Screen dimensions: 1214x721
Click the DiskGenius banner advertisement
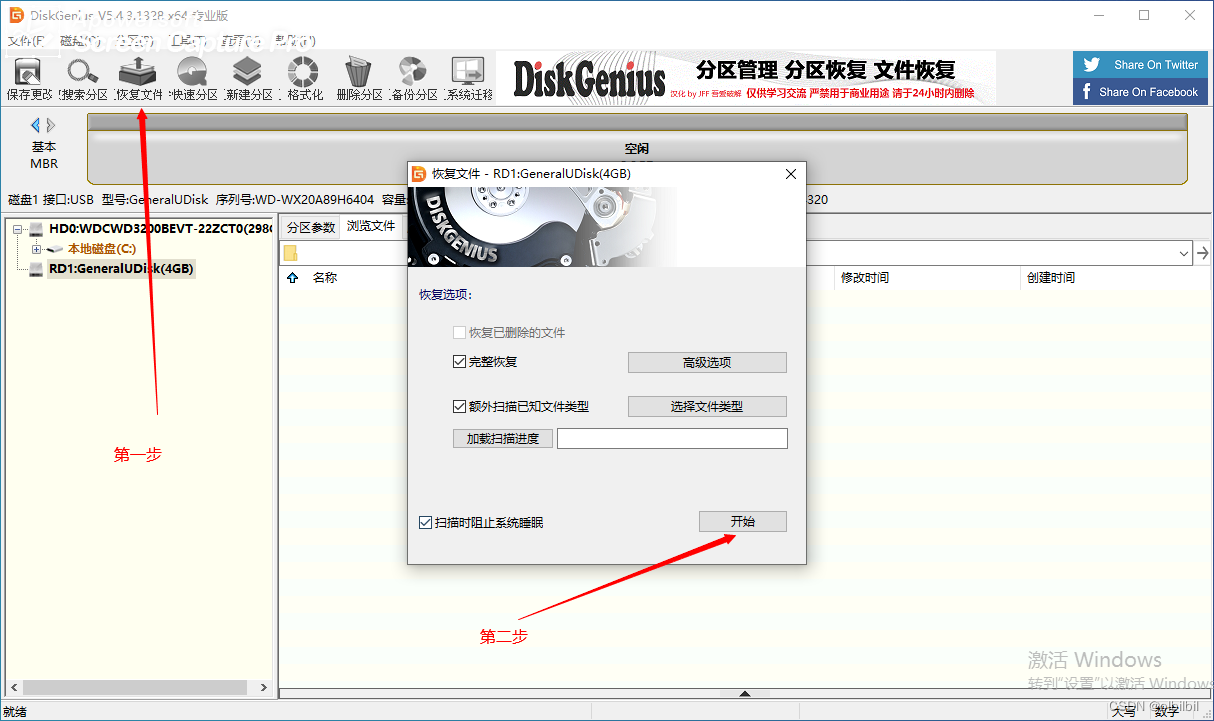click(x=746, y=78)
